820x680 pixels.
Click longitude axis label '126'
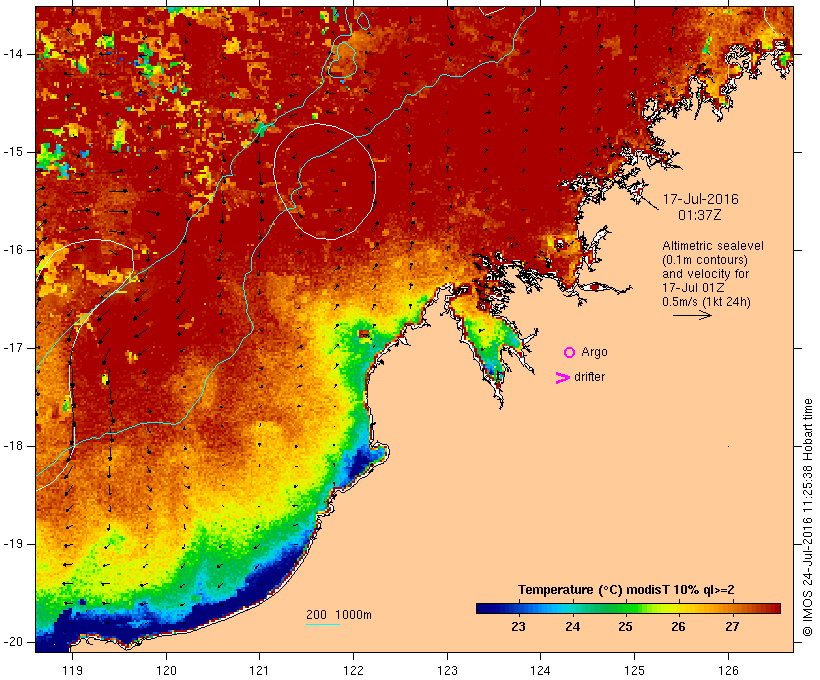pyautogui.click(x=728, y=670)
